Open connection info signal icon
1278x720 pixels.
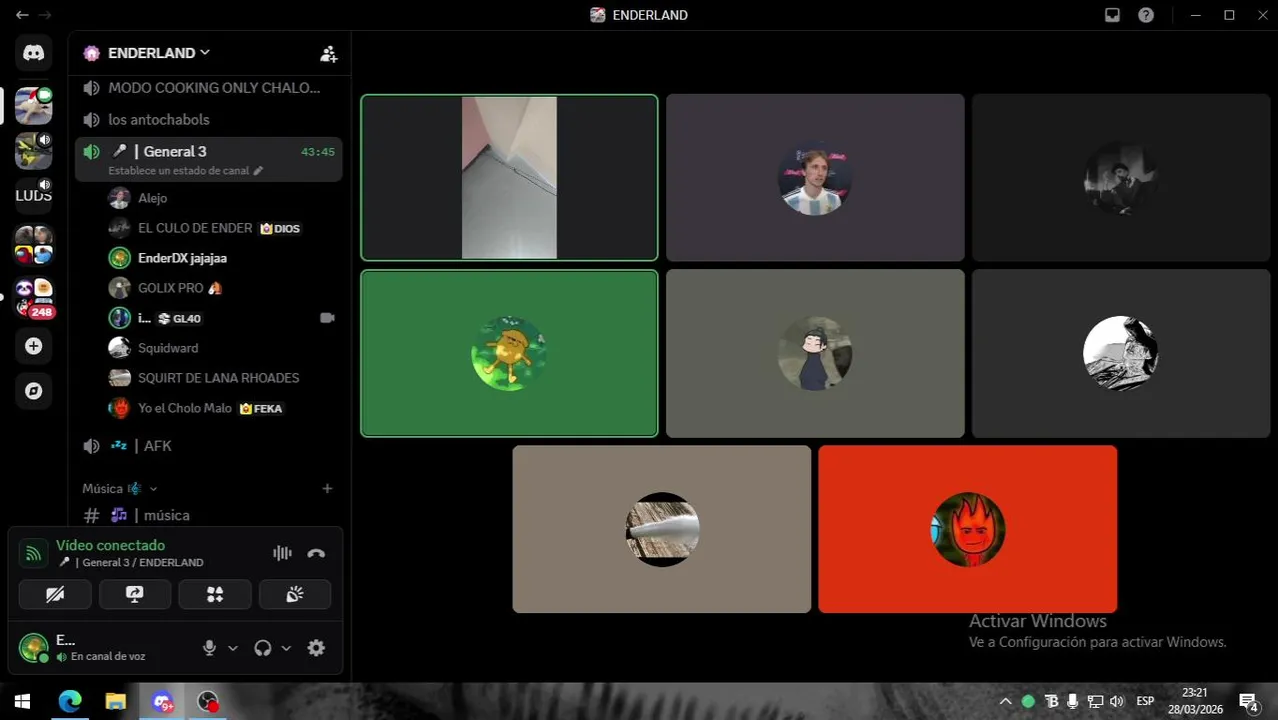point(33,553)
